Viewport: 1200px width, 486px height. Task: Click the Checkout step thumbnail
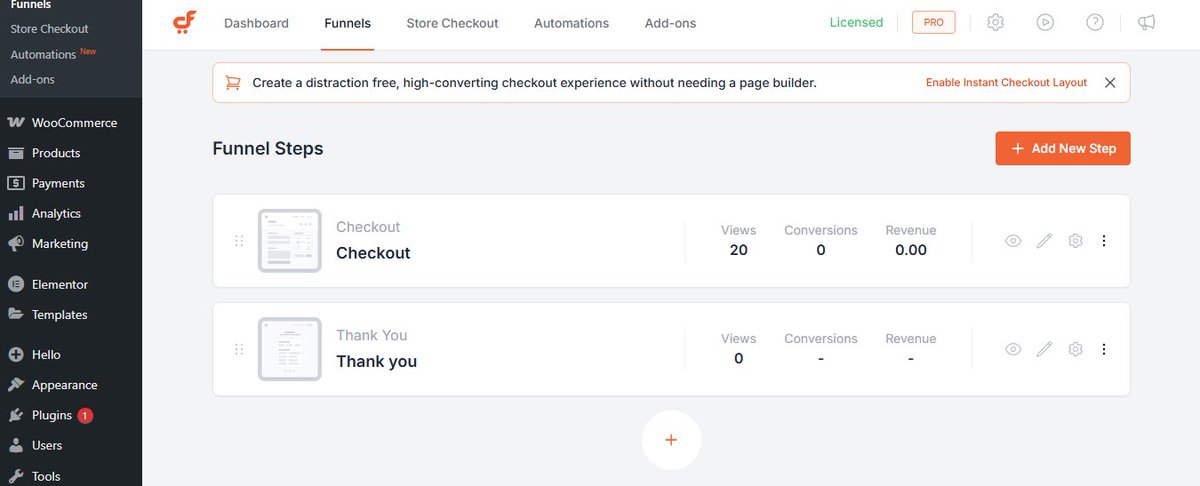[x=290, y=240]
